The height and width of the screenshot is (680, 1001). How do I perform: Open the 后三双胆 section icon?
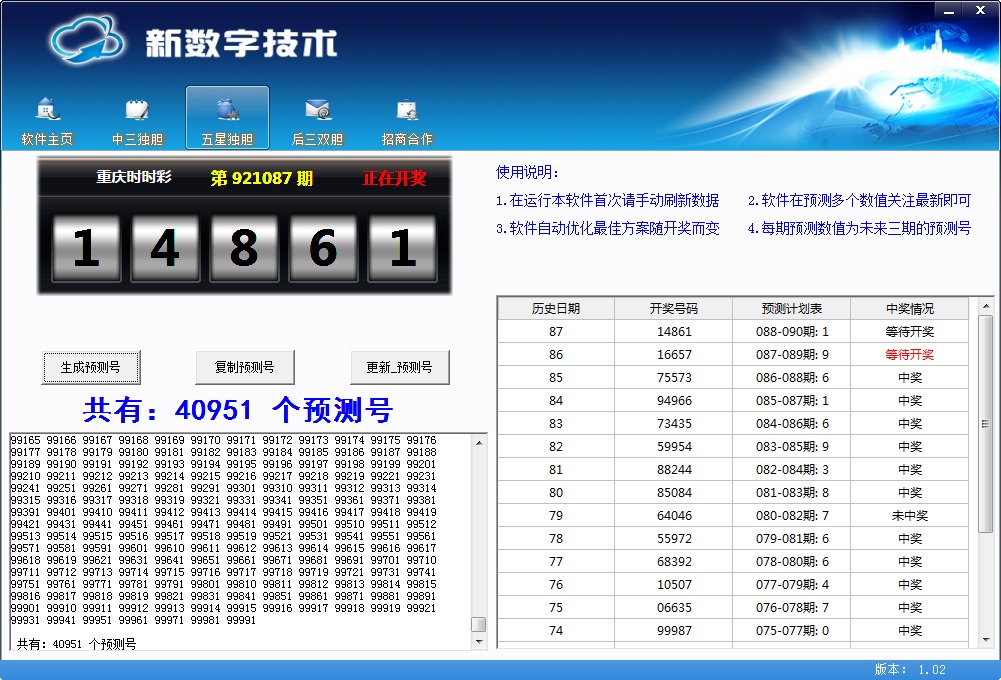(317, 119)
